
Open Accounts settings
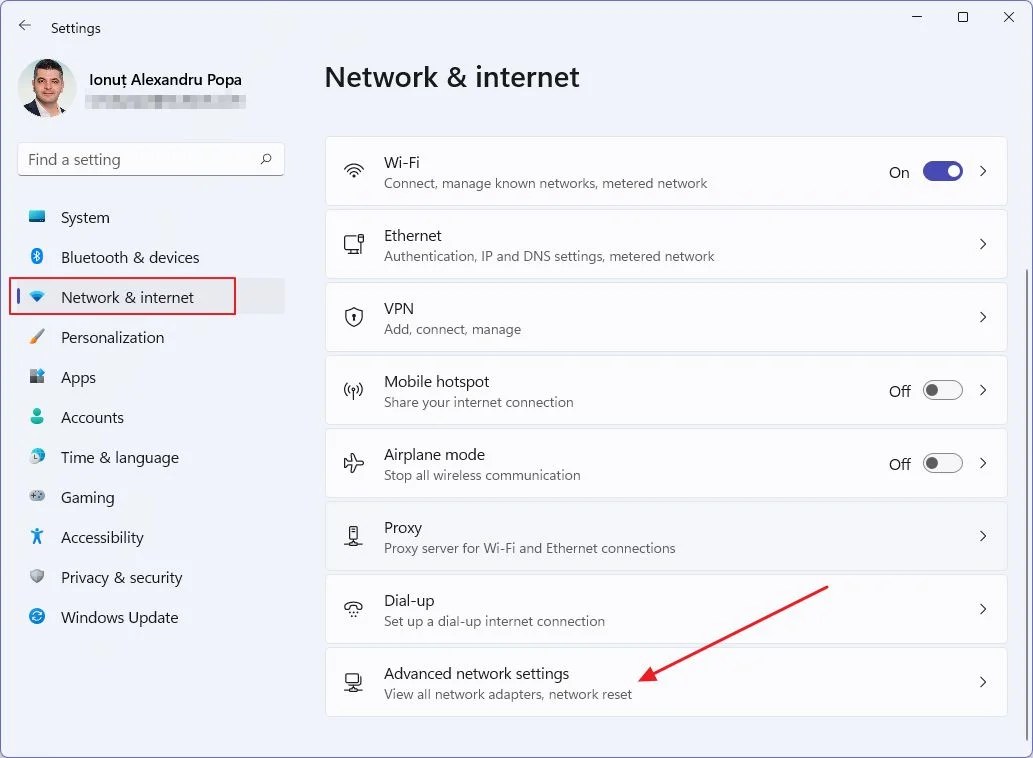[x=92, y=417]
